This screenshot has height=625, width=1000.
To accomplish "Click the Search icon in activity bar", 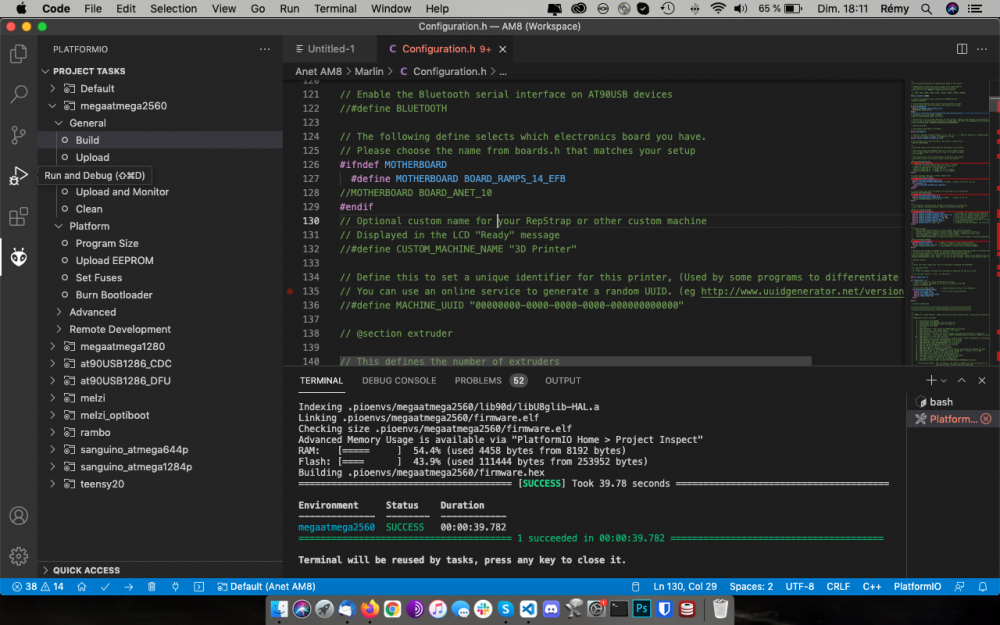I will (x=18, y=94).
